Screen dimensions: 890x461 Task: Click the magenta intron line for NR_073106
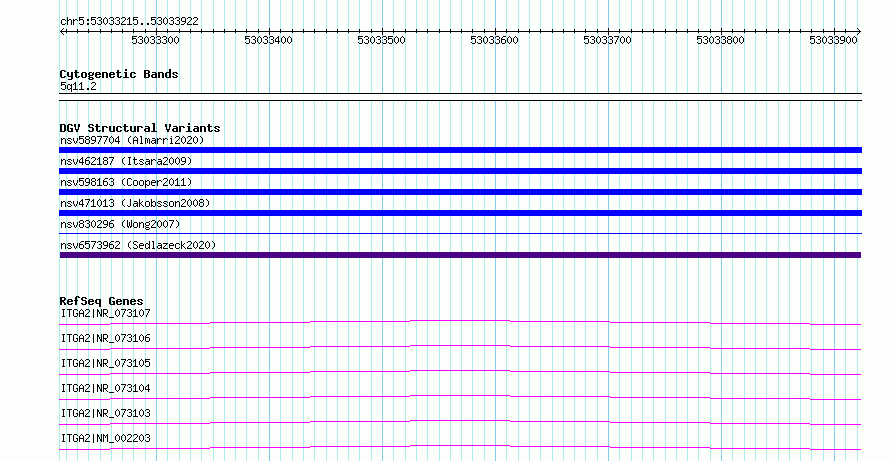coord(460,347)
